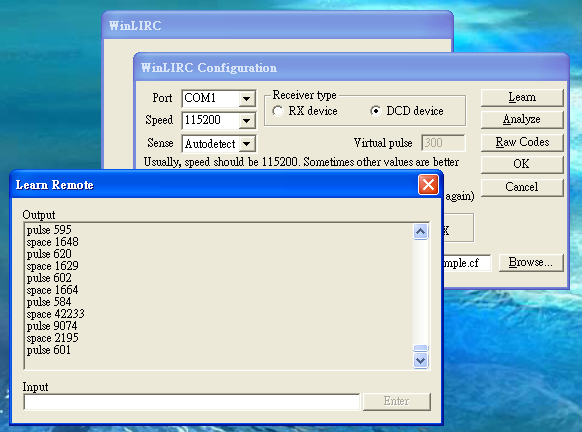
Task: Open the Sense Autodetect dropdown
Action: (246, 144)
